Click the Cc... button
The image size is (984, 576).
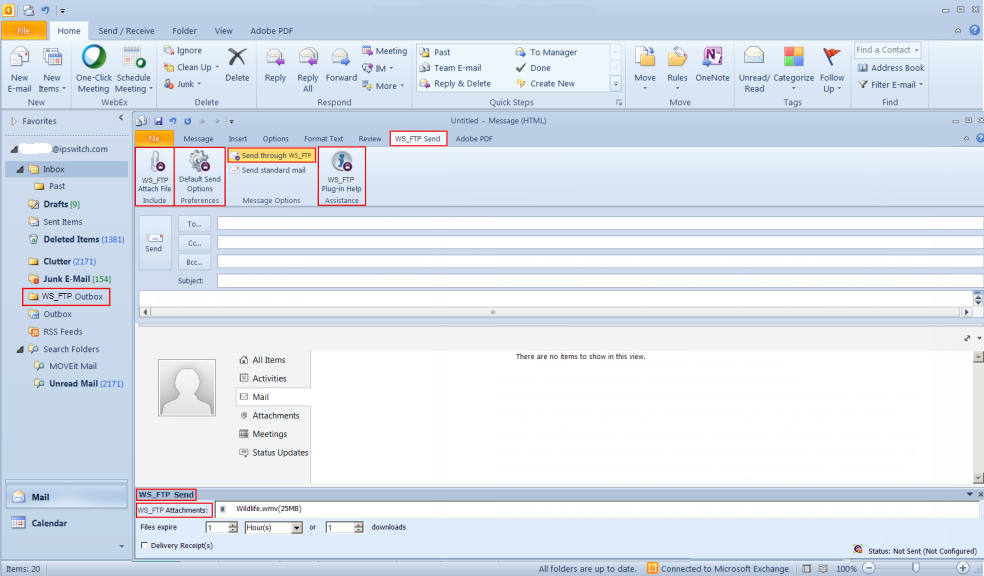point(195,243)
